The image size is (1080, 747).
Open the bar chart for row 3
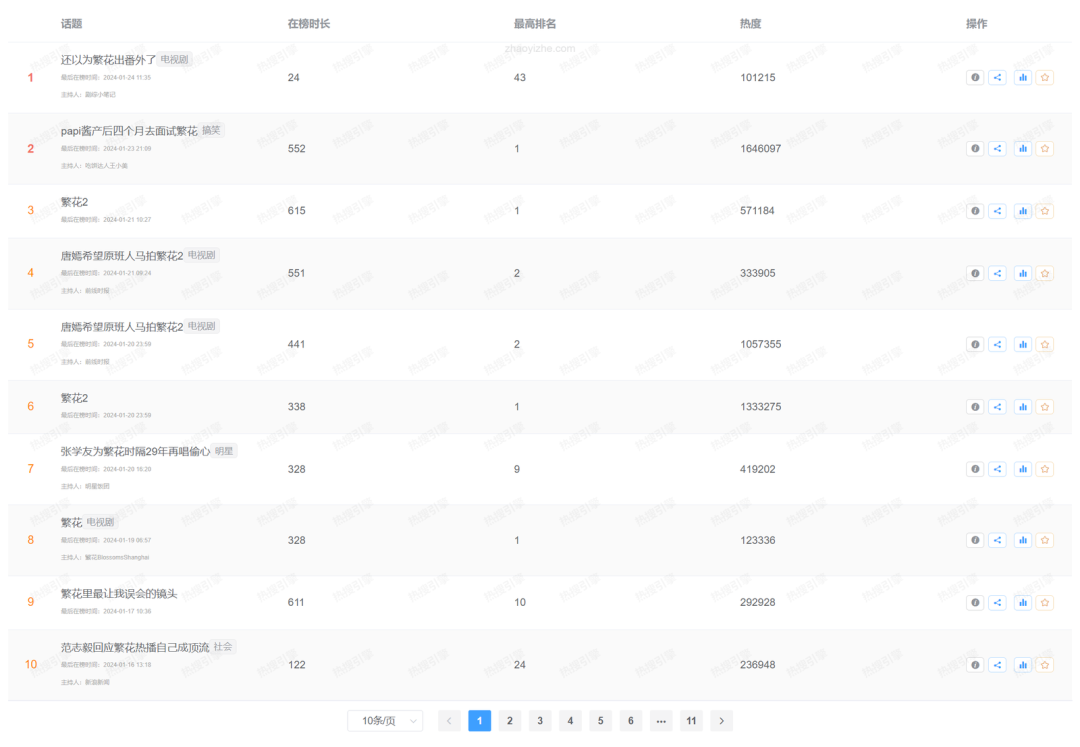1022,211
